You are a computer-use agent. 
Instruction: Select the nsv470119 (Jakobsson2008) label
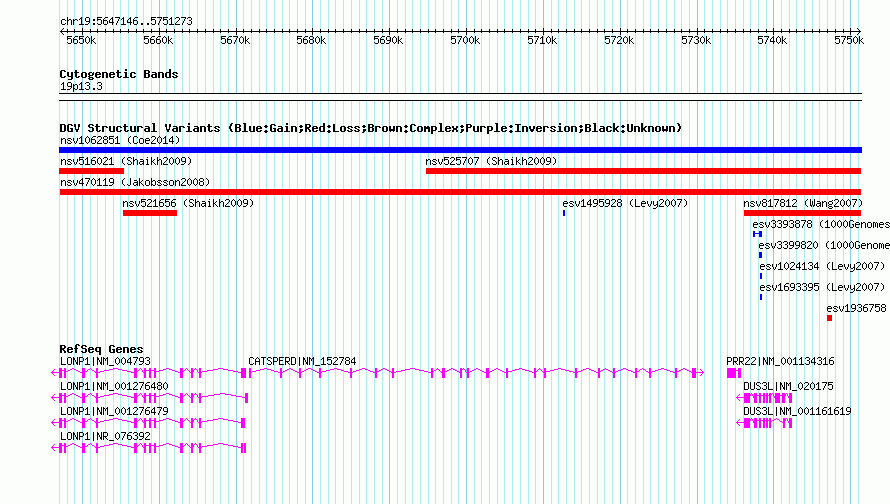point(135,182)
